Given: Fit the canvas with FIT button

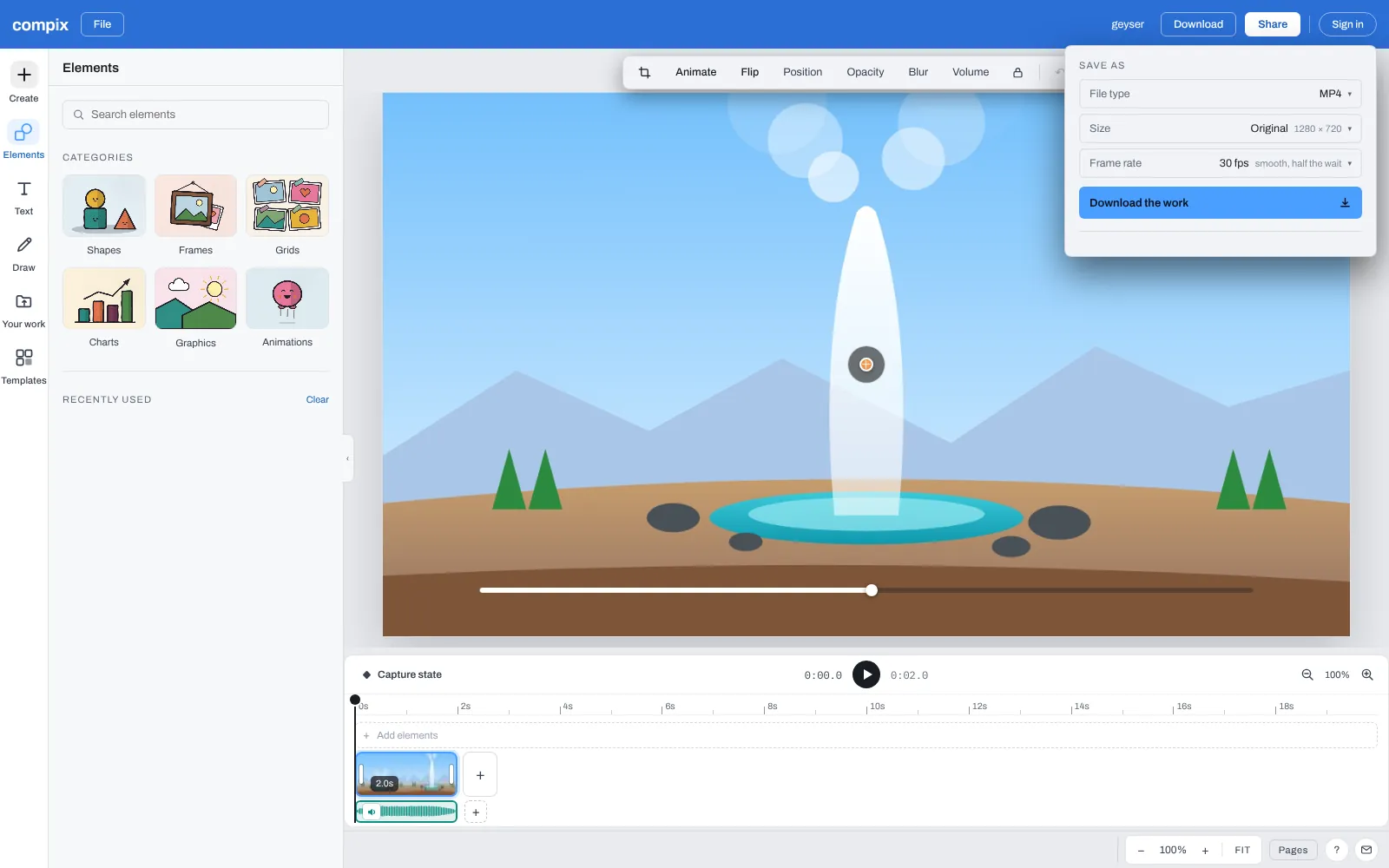Looking at the screenshot, I should tap(1242, 851).
